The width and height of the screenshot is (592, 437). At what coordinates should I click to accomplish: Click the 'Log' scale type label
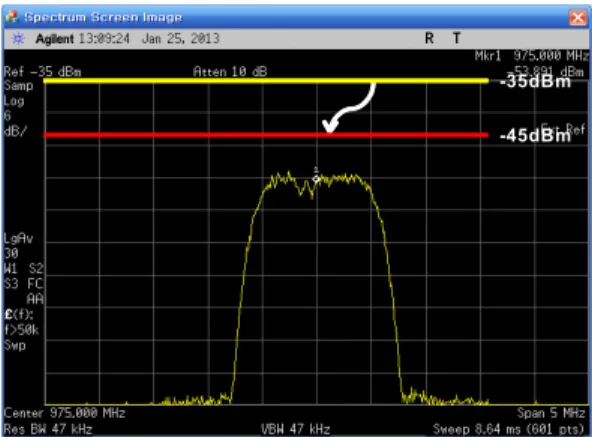click(14, 102)
